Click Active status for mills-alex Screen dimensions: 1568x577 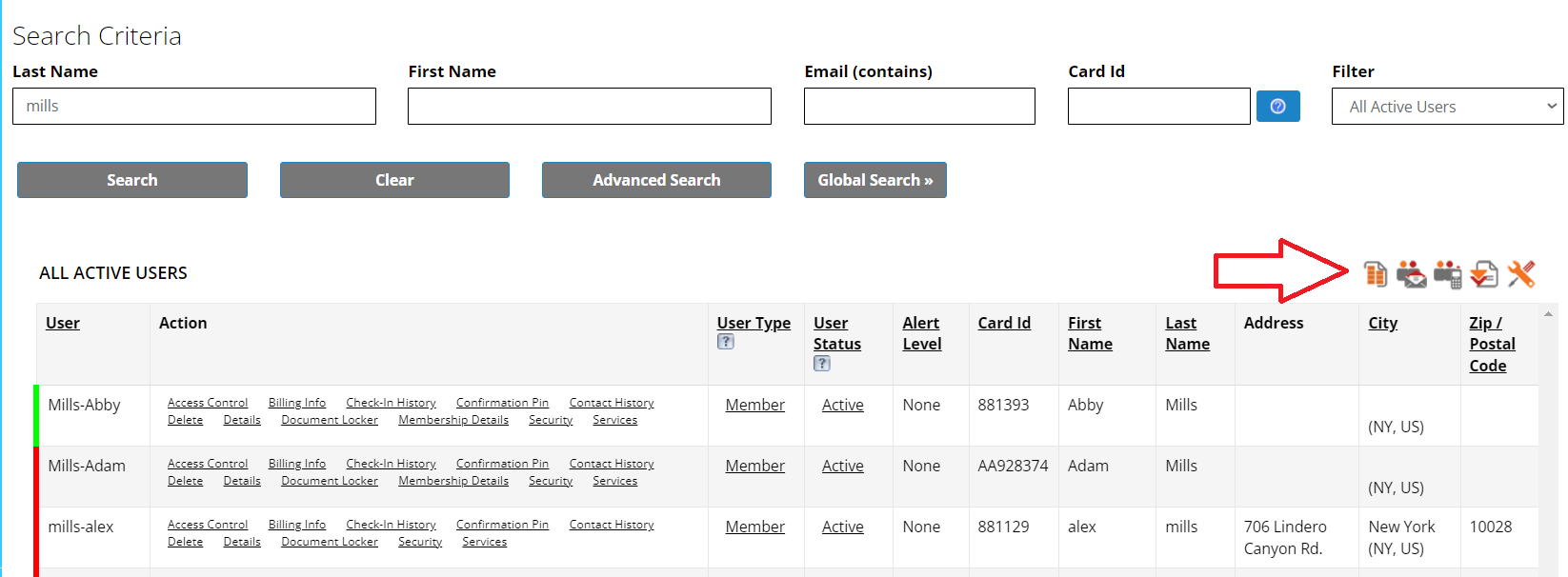(843, 527)
